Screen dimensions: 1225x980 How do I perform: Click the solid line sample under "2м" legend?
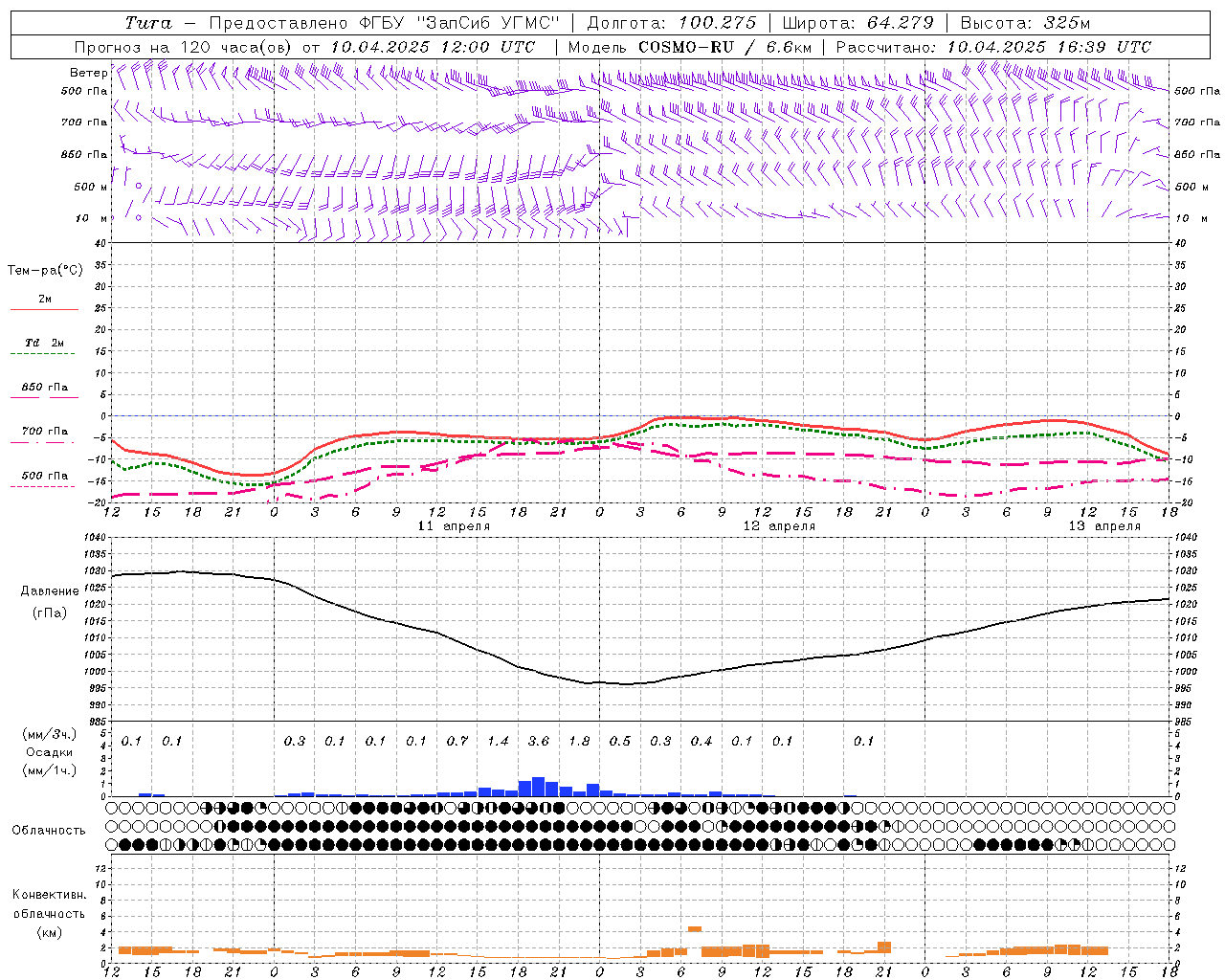[x=44, y=310]
